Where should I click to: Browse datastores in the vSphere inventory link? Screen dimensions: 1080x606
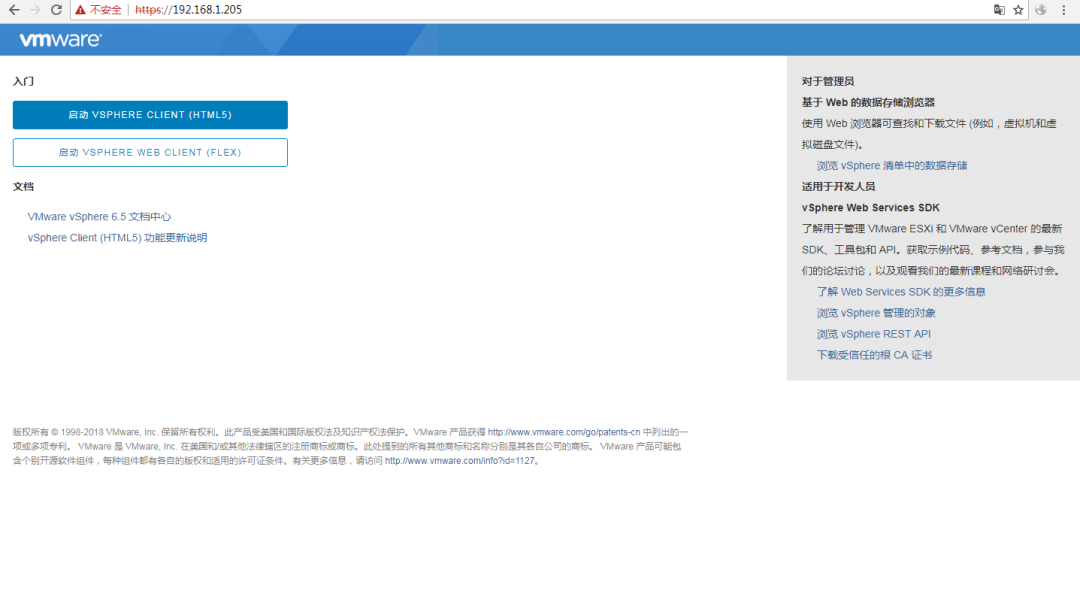[892, 165]
